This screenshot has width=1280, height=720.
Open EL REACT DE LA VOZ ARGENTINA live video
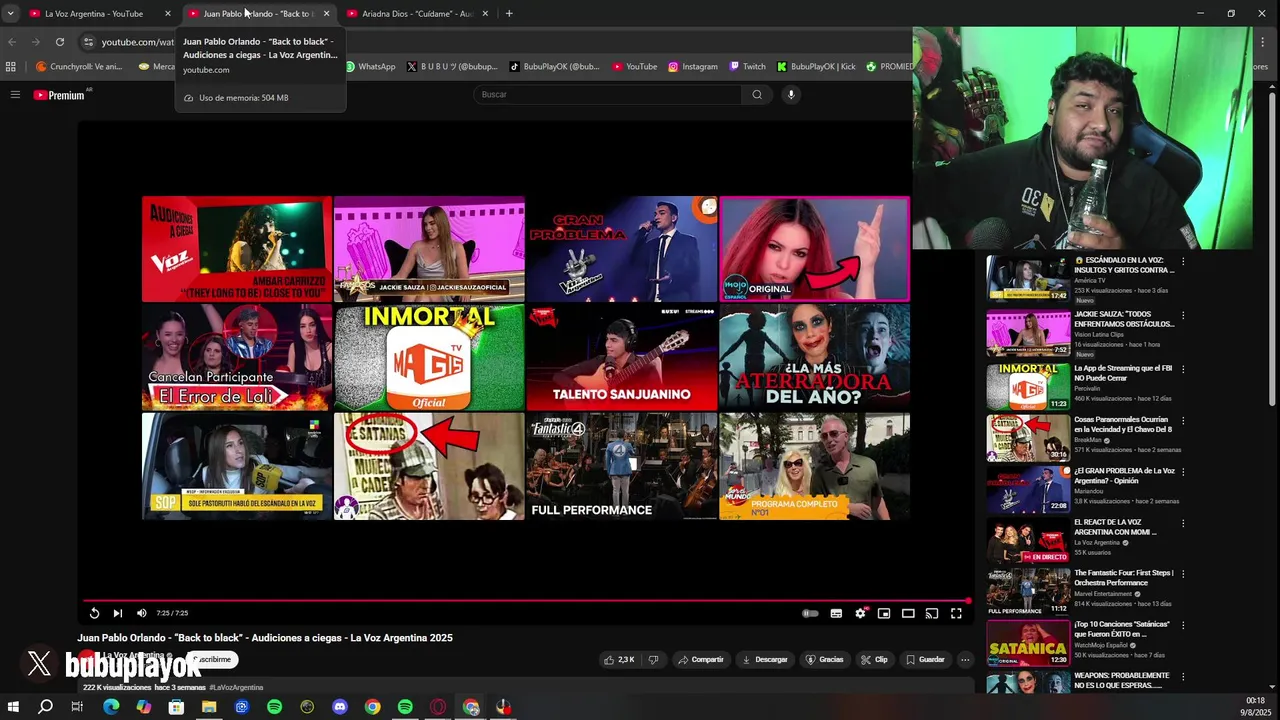(x=1028, y=541)
